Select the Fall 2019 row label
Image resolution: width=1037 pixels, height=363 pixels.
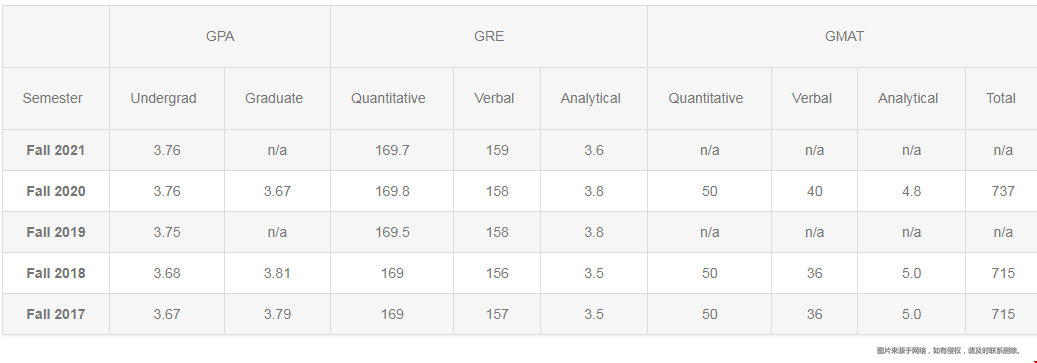click(x=56, y=232)
